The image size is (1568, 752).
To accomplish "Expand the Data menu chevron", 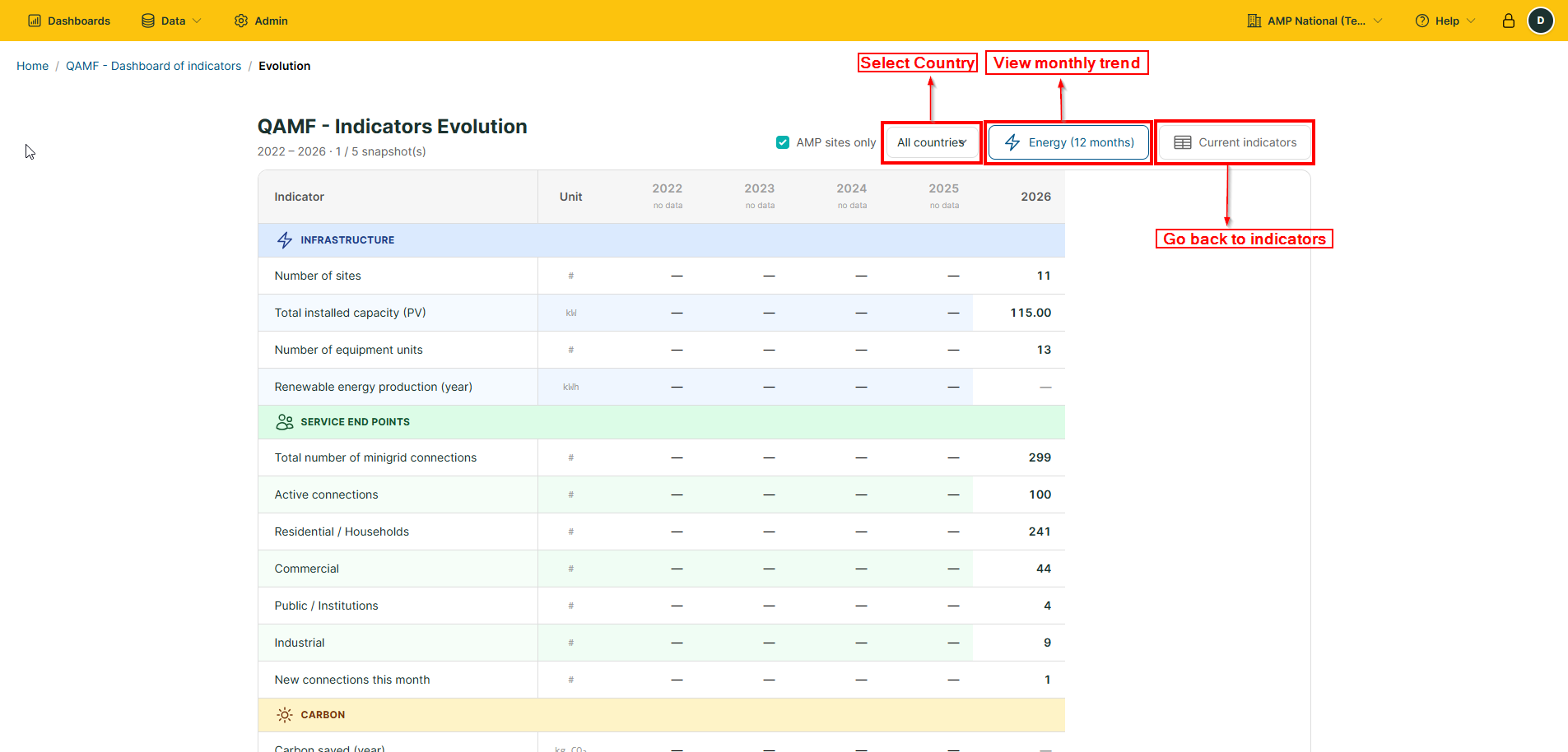I will 197,21.
